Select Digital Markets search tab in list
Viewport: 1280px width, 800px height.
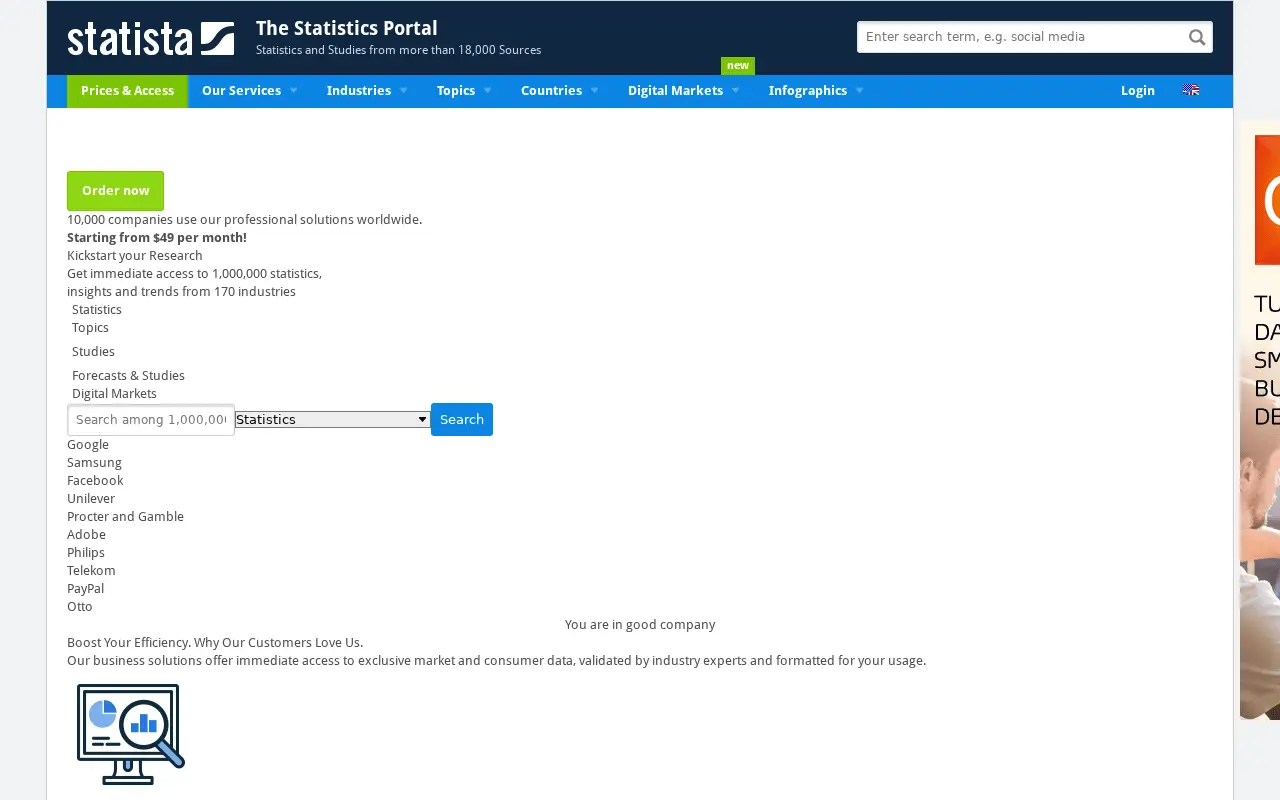114,394
